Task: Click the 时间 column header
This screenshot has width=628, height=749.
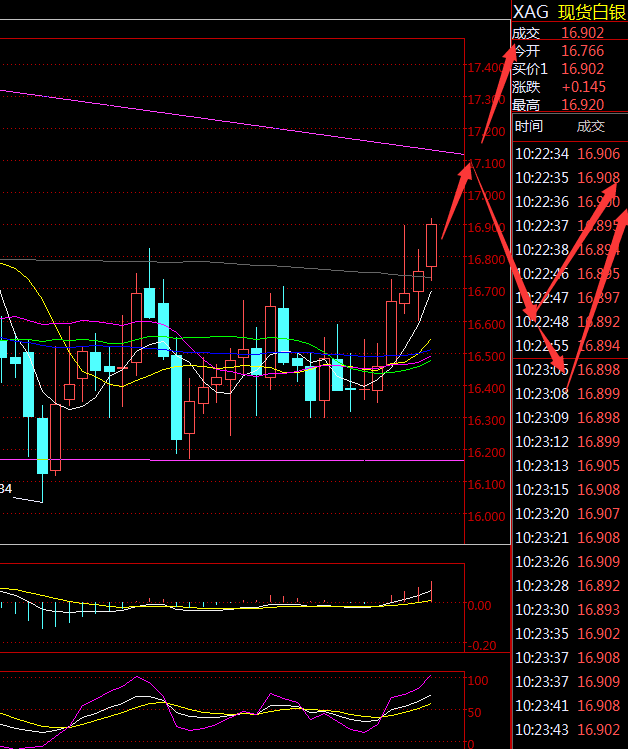Action: tap(529, 127)
